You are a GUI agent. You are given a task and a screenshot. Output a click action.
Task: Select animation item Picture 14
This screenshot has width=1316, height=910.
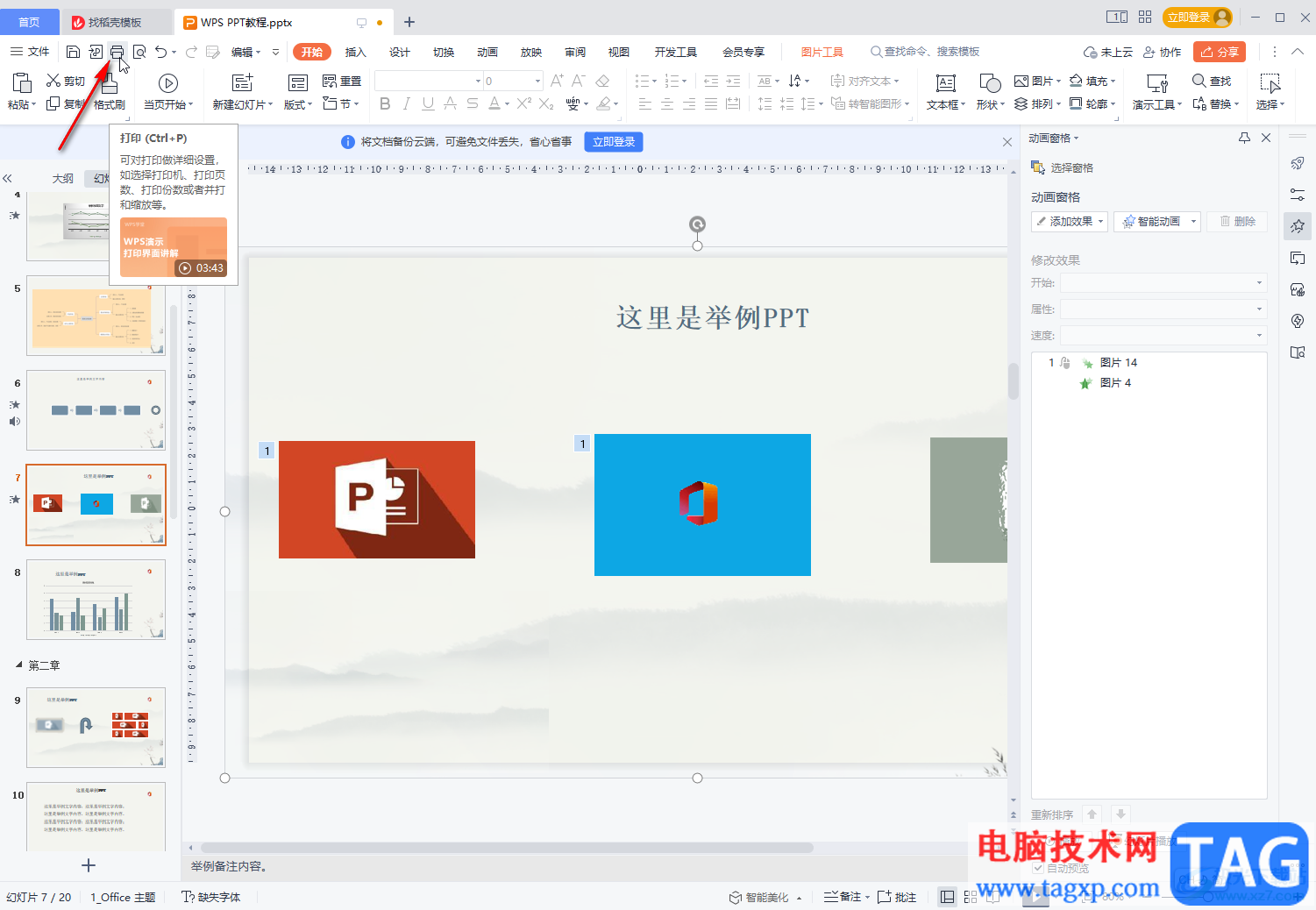point(1149,362)
